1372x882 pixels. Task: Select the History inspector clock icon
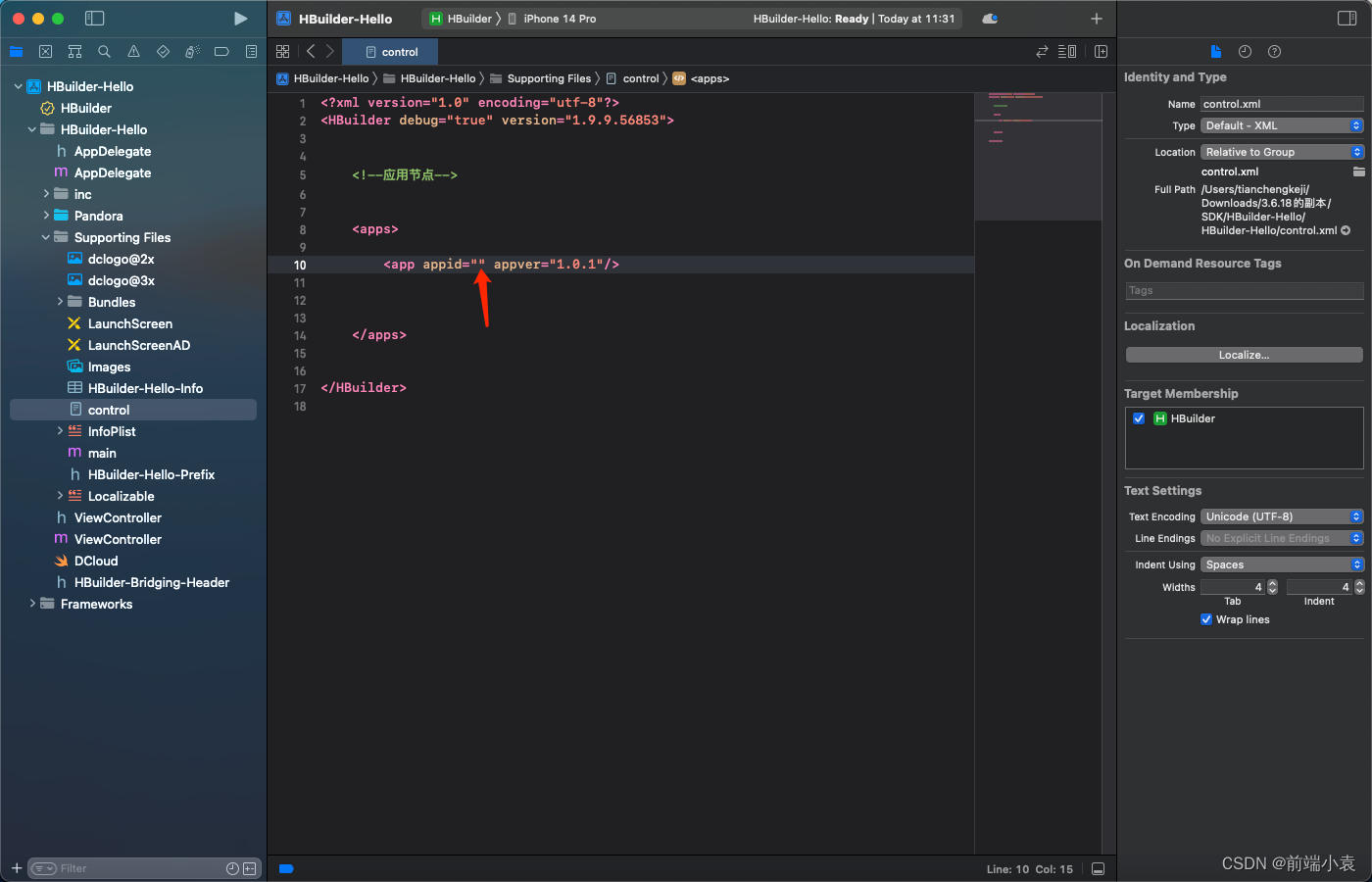[1245, 52]
